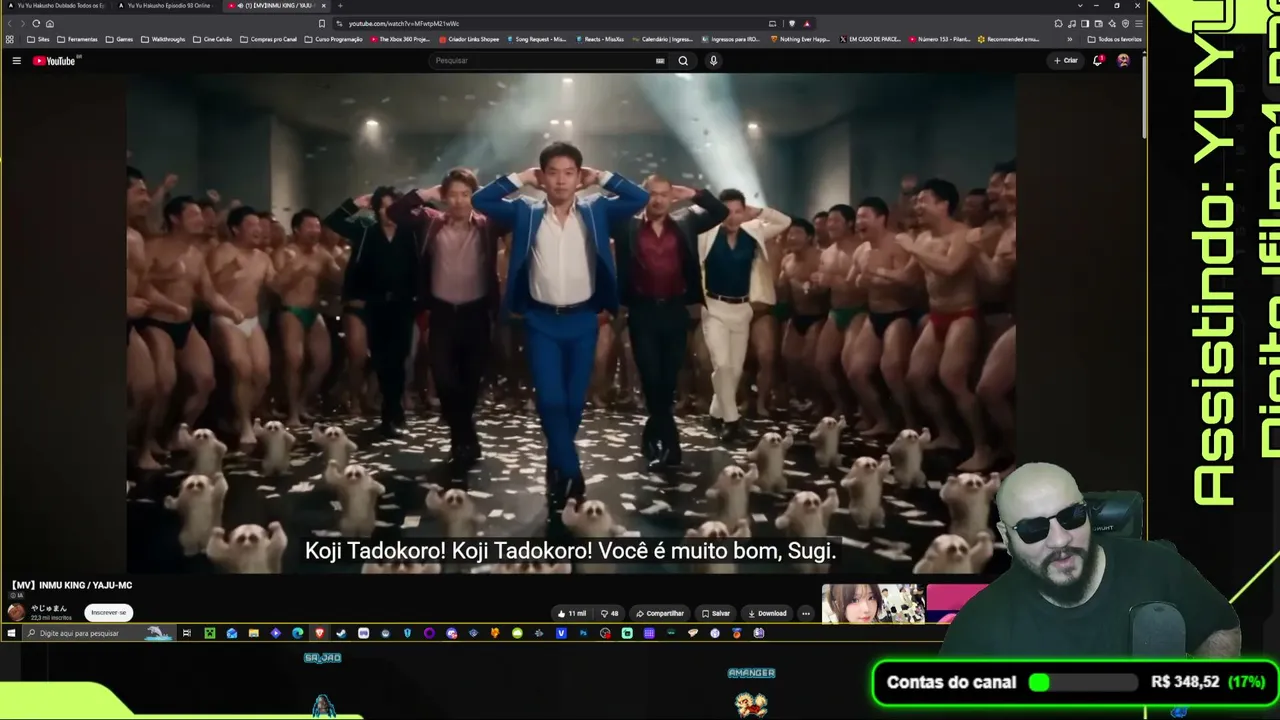Open the Sites bookmark folder

[38, 39]
